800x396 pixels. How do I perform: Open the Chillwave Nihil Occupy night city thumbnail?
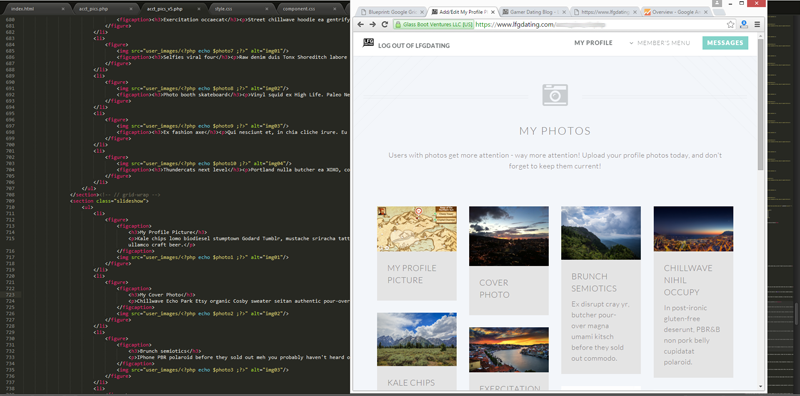pyautogui.click(x=693, y=229)
